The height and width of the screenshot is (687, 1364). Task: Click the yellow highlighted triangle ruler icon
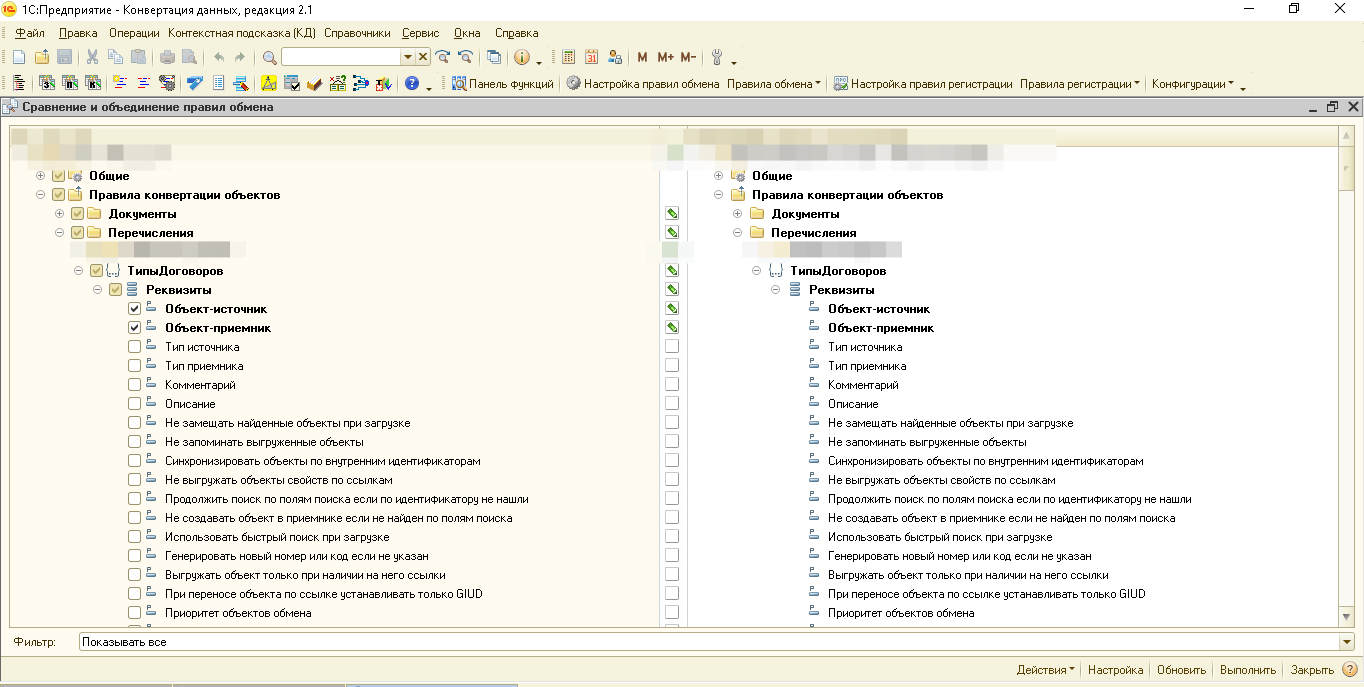269,84
